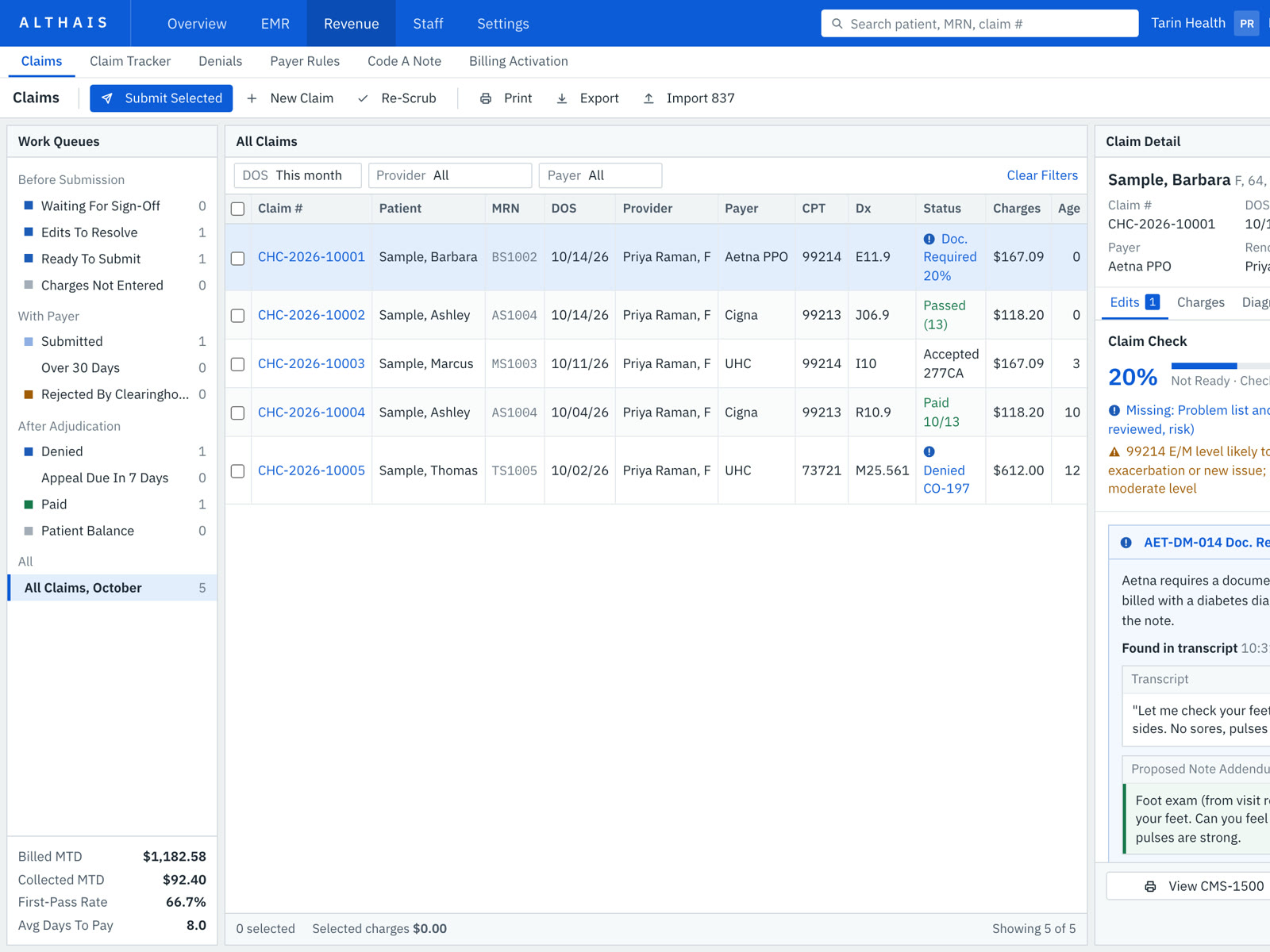
Task: Open the Charges tab in Claim Detail
Action: click(1200, 302)
